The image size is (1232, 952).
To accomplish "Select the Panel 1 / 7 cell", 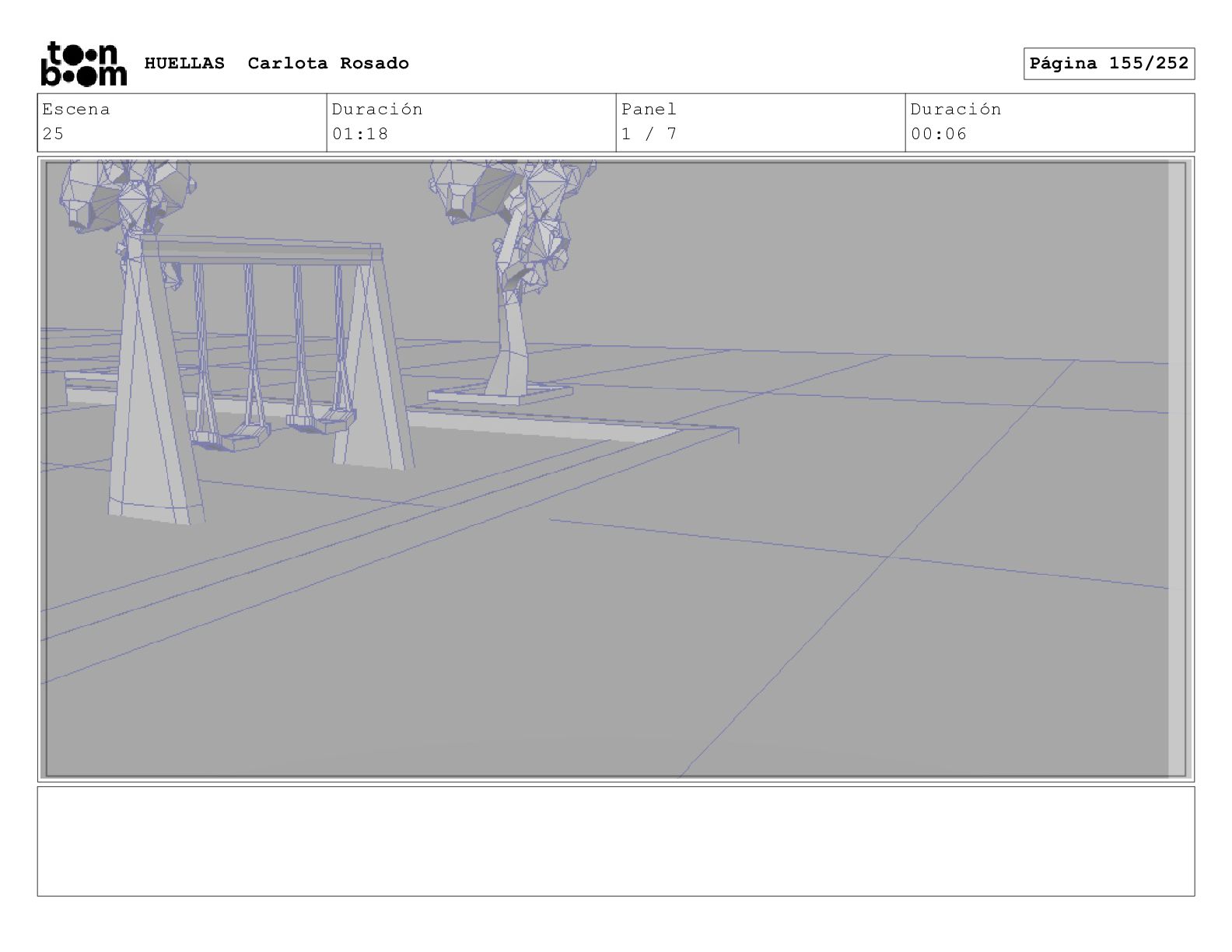I will tap(761, 123).
